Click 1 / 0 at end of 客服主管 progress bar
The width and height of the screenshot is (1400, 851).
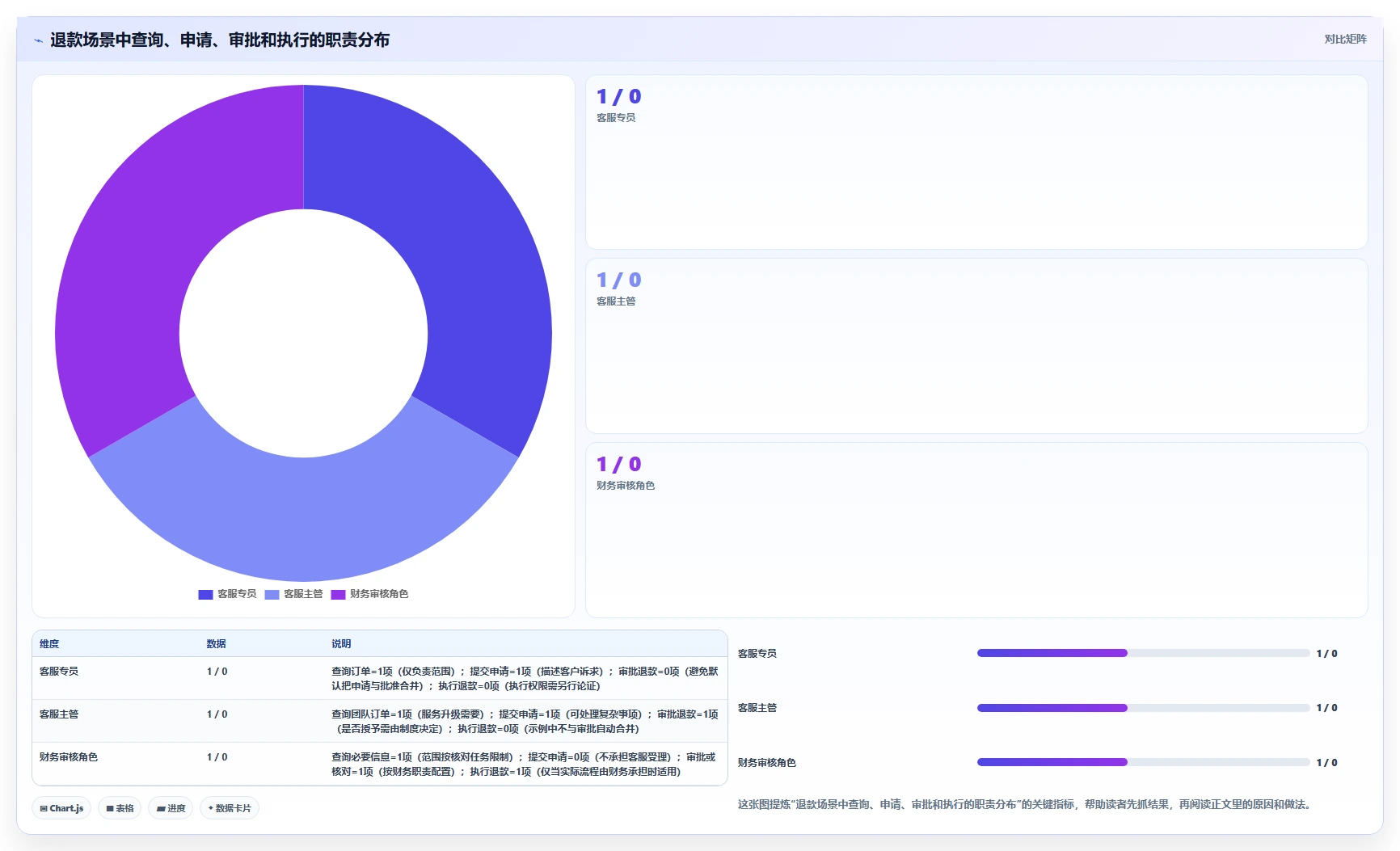1326,708
